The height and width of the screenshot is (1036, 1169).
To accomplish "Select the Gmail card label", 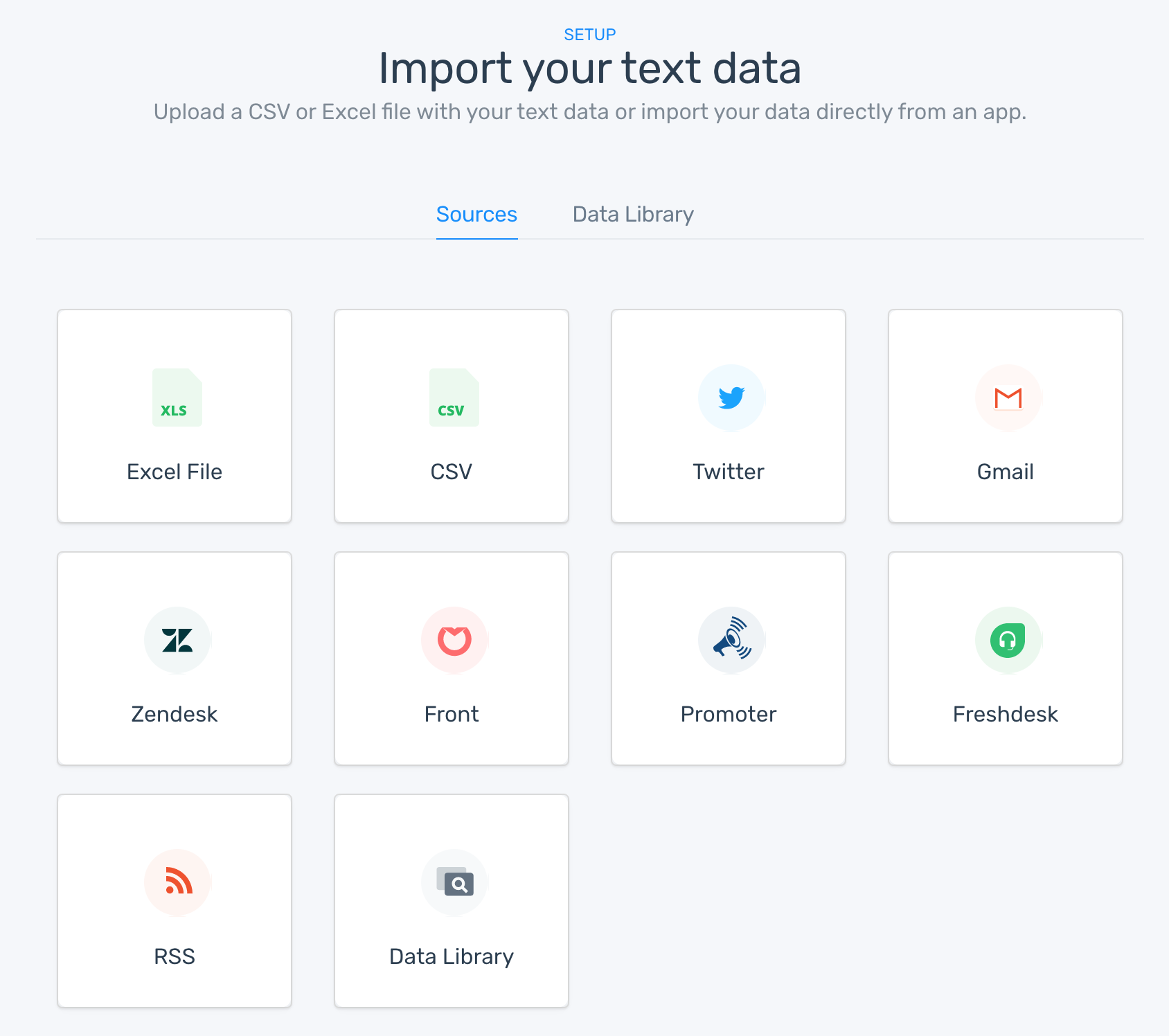I will 1006,472.
